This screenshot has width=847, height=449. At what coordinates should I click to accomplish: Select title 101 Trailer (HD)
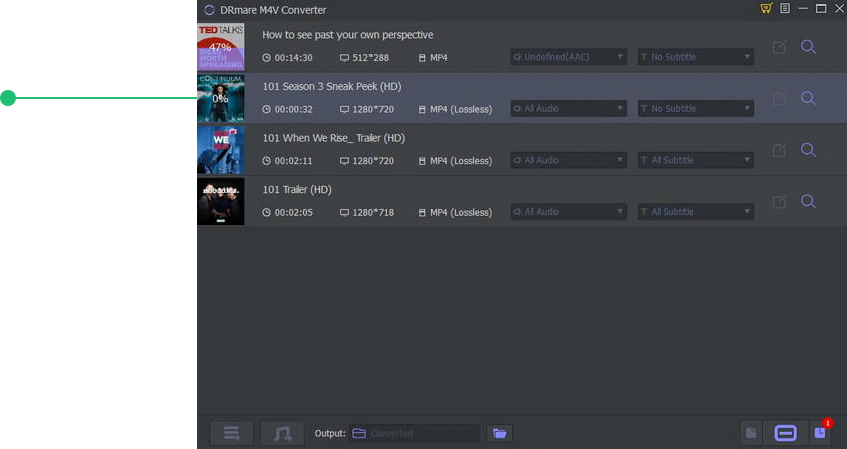[297, 190]
